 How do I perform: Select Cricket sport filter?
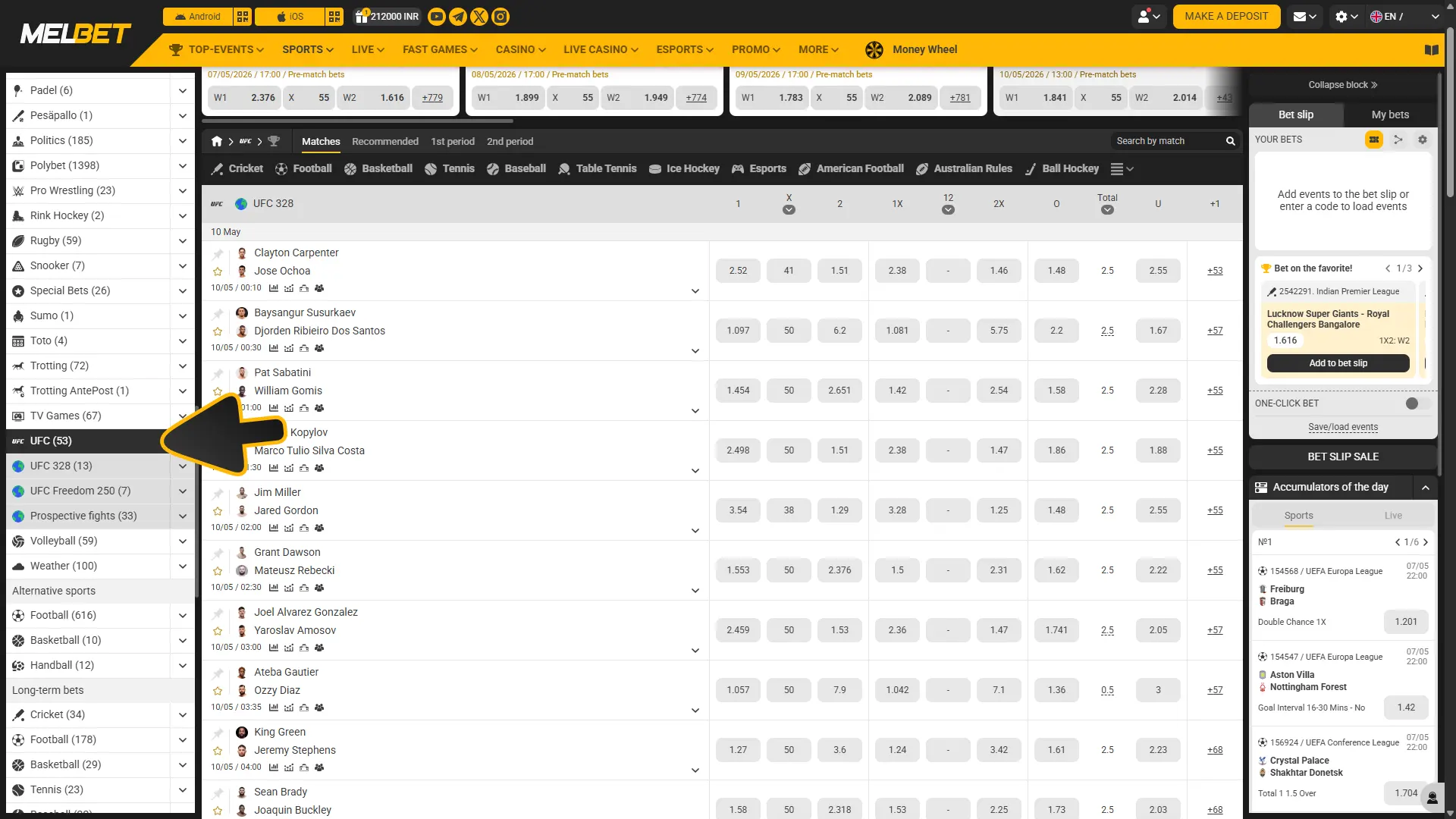pyautogui.click(x=237, y=169)
